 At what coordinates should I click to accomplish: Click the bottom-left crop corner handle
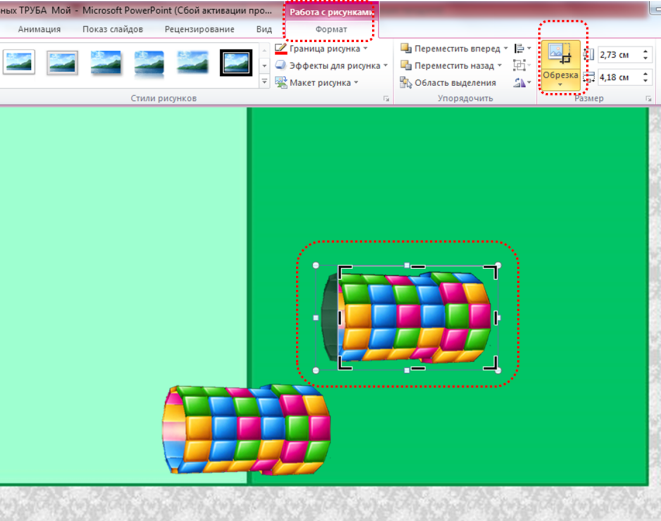[344, 365]
